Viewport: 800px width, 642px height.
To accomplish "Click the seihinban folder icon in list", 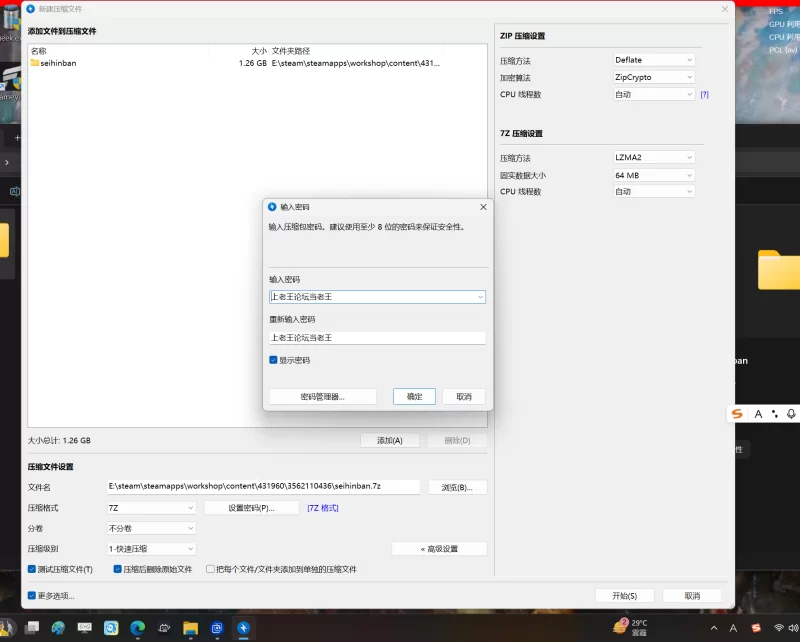I will click(x=35, y=63).
